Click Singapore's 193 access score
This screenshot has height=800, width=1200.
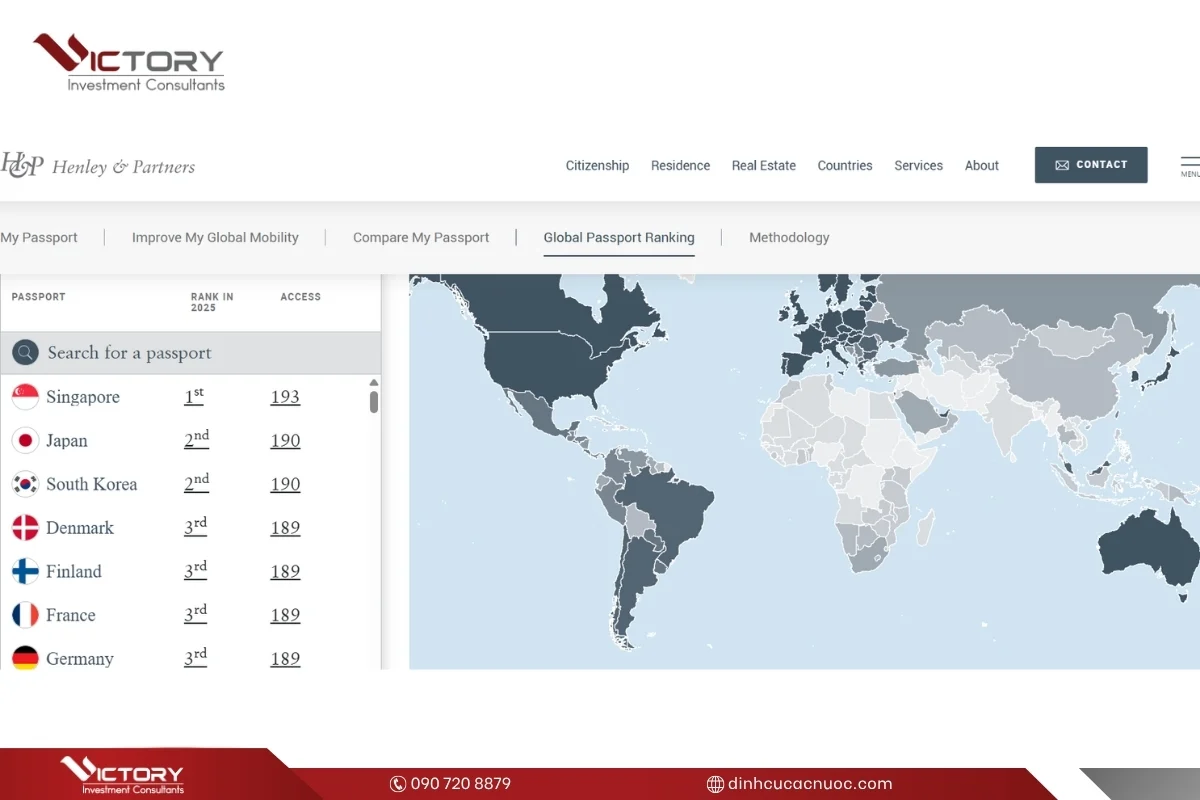point(285,397)
